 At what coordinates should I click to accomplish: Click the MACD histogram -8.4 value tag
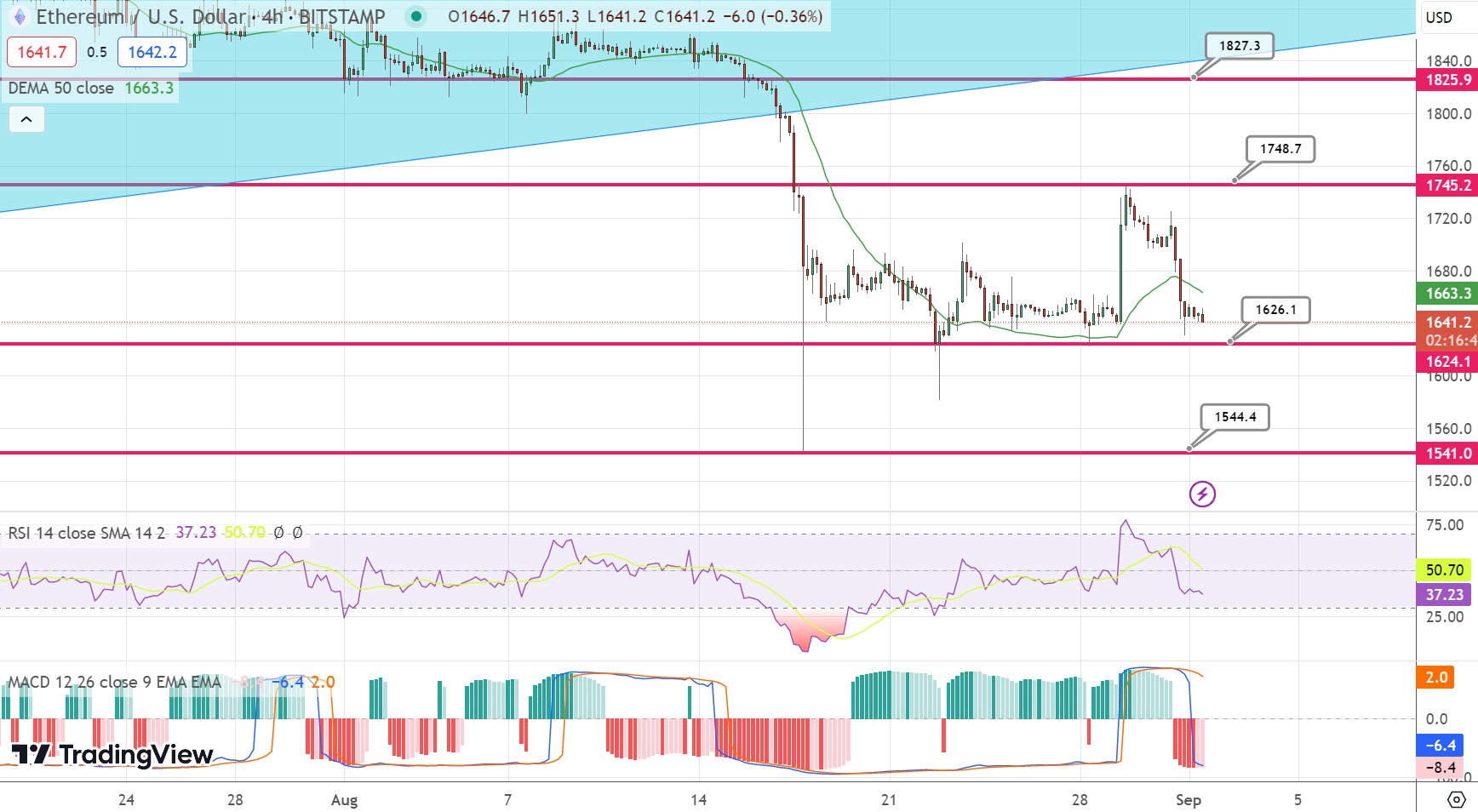point(1441,768)
